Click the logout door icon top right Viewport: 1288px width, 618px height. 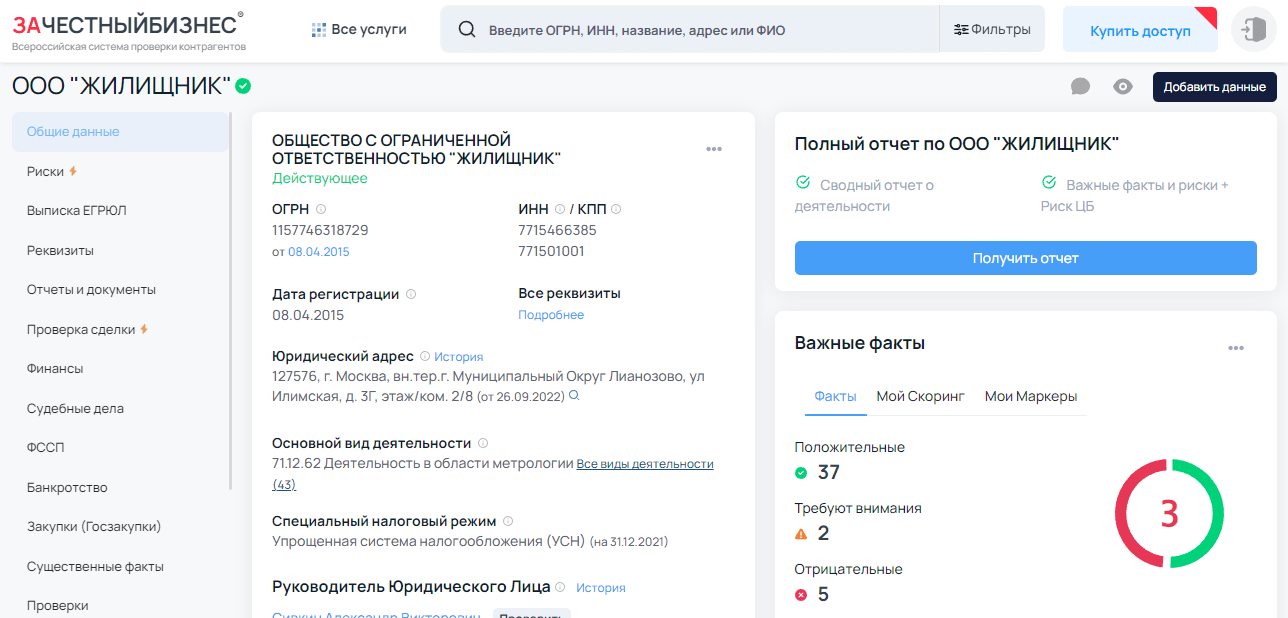[x=1256, y=28]
